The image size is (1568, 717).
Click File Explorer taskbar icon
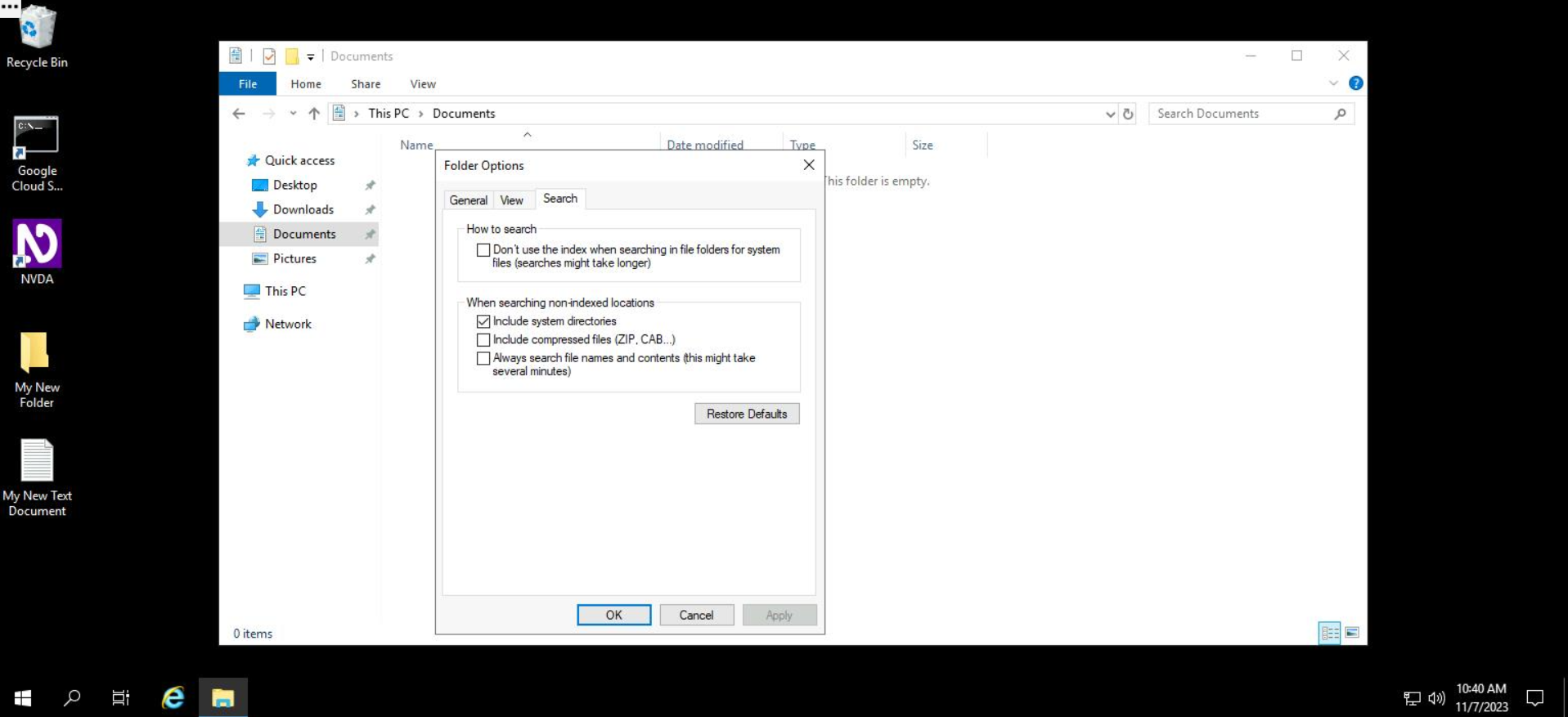pyautogui.click(x=222, y=697)
